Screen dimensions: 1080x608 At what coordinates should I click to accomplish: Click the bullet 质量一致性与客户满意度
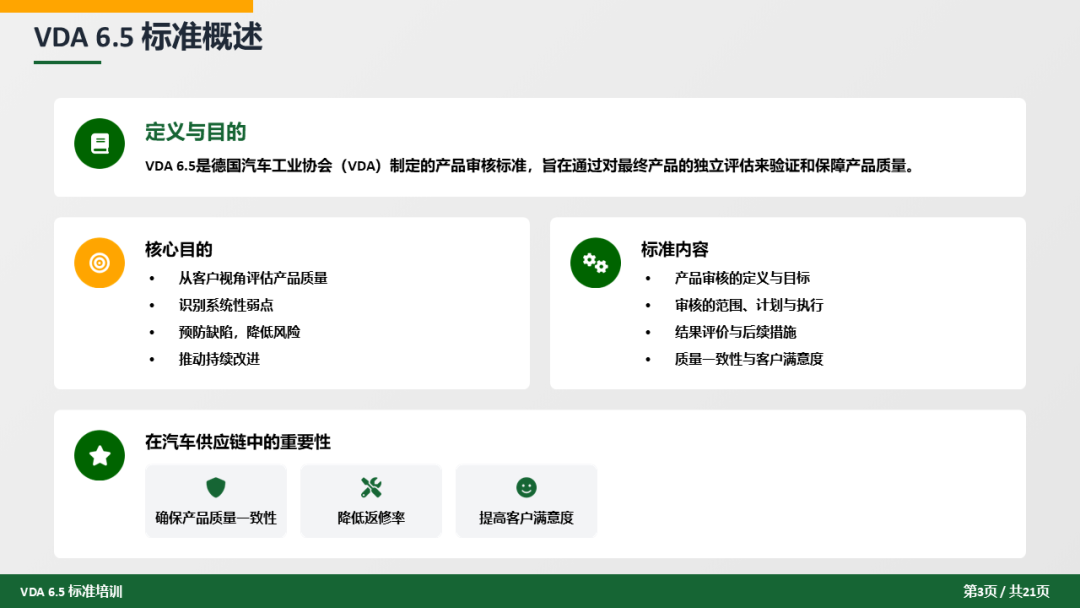pyautogui.click(x=748, y=359)
